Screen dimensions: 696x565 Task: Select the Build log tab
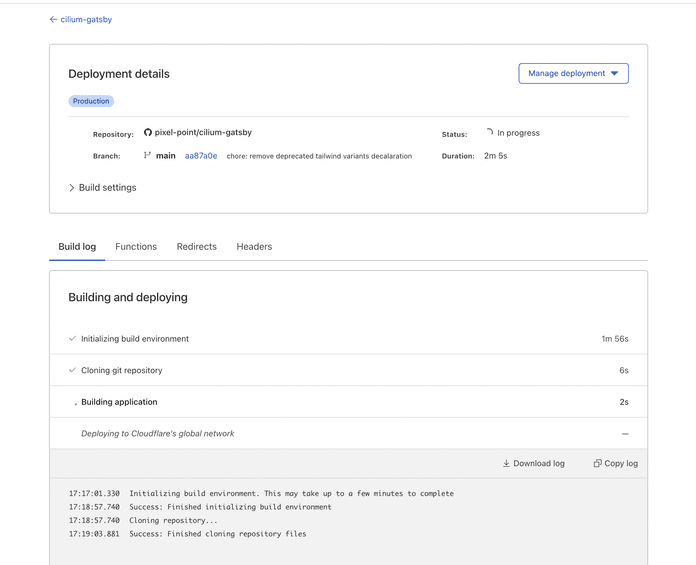[x=77, y=247]
